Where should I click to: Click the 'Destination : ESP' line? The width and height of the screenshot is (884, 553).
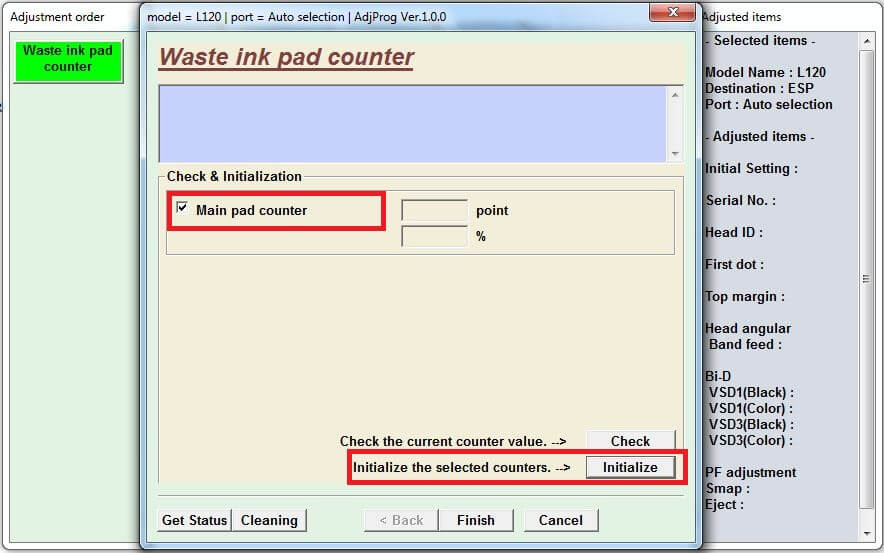pos(759,89)
